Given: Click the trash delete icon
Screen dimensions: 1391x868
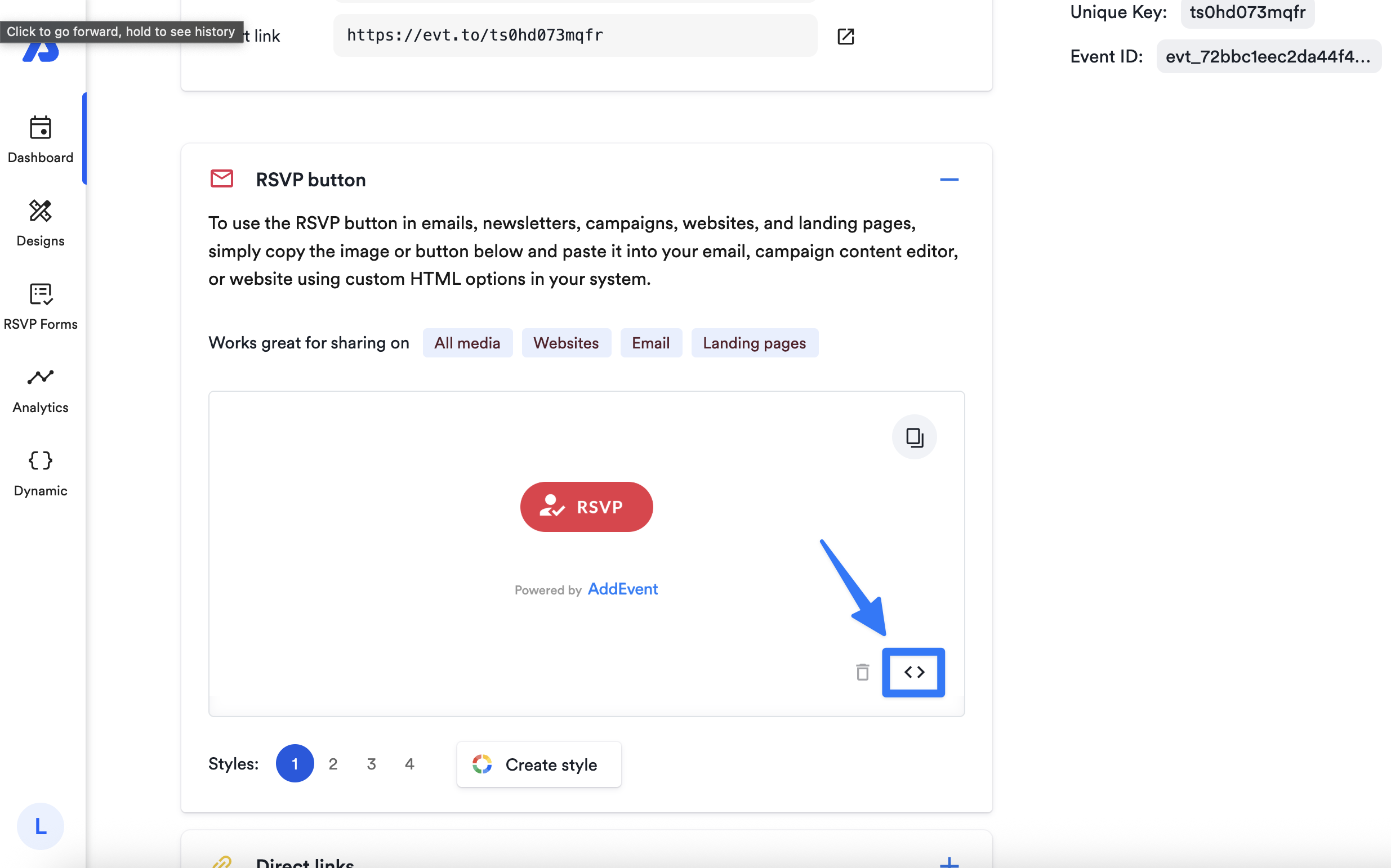Looking at the screenshot, I should (862, 672).
